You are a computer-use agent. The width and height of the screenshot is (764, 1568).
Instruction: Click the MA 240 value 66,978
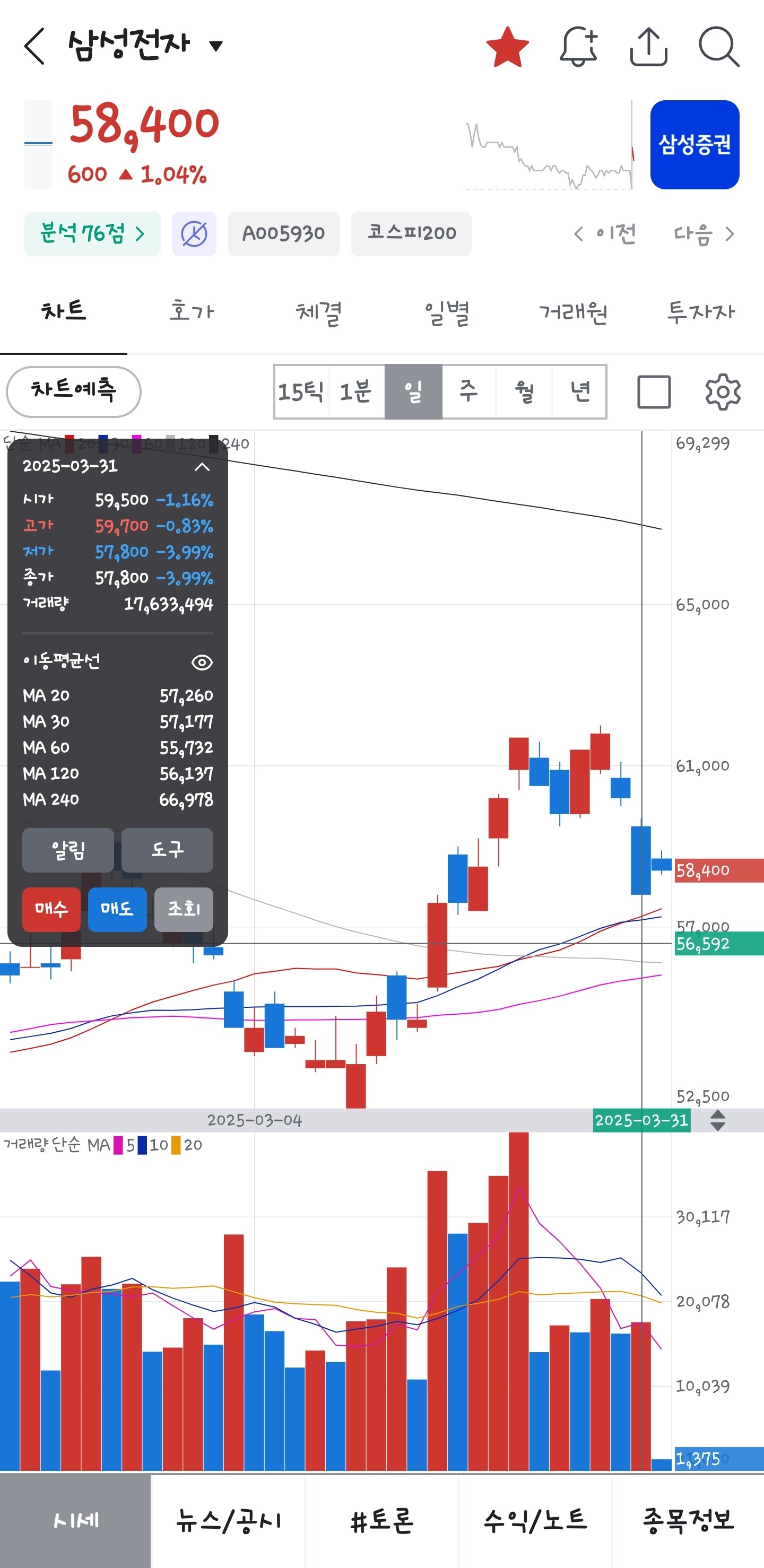[x=186, y=800]
